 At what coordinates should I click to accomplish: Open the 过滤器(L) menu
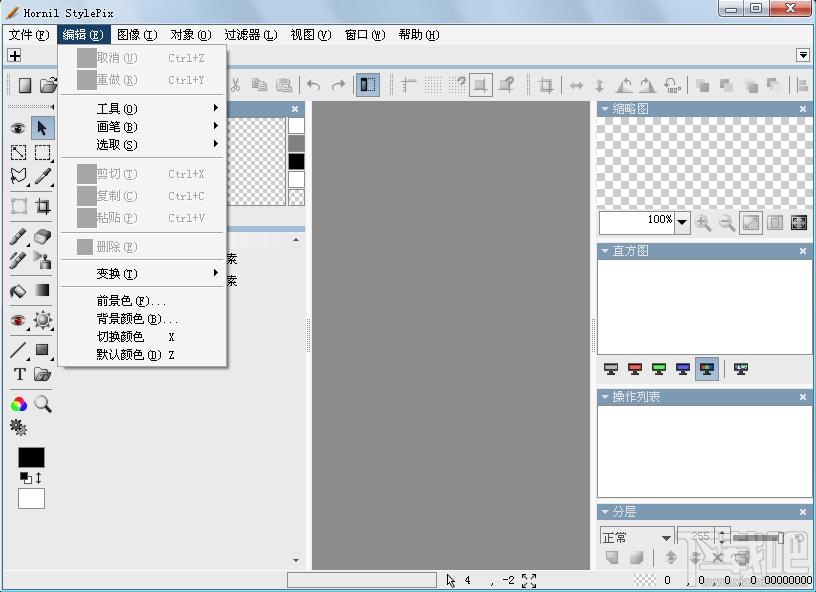(x=251, y=35)
